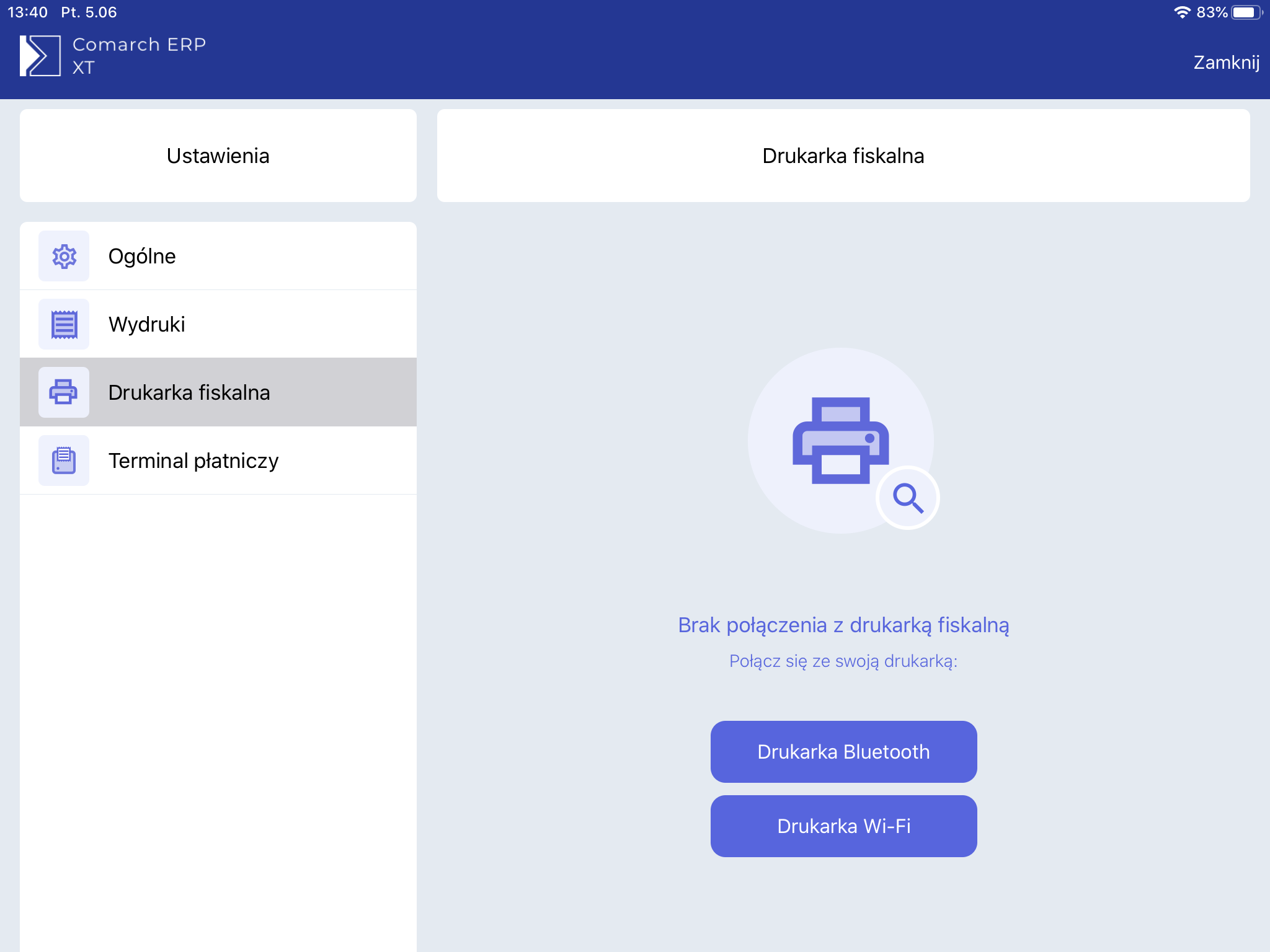Viewport: 1270px width, 952px height.
Task: Click the printer icon in the sidebar
Action: (x=64, y=392)
